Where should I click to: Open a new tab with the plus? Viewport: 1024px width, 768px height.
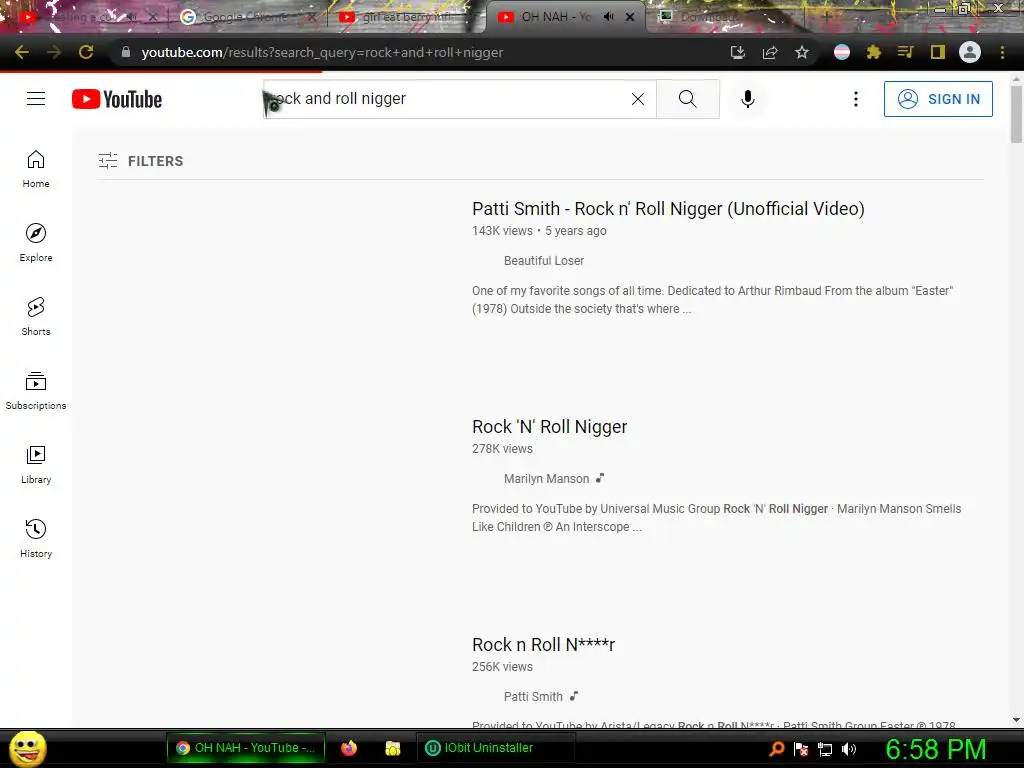click(826, 17)
